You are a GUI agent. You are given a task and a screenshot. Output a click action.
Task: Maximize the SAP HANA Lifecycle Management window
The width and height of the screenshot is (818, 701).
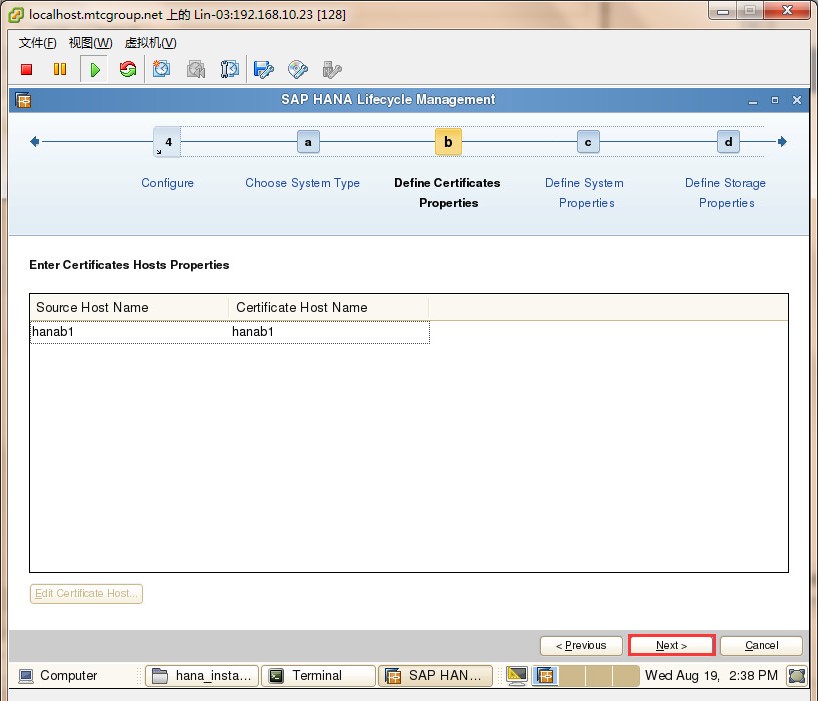(x=775, y=100)
